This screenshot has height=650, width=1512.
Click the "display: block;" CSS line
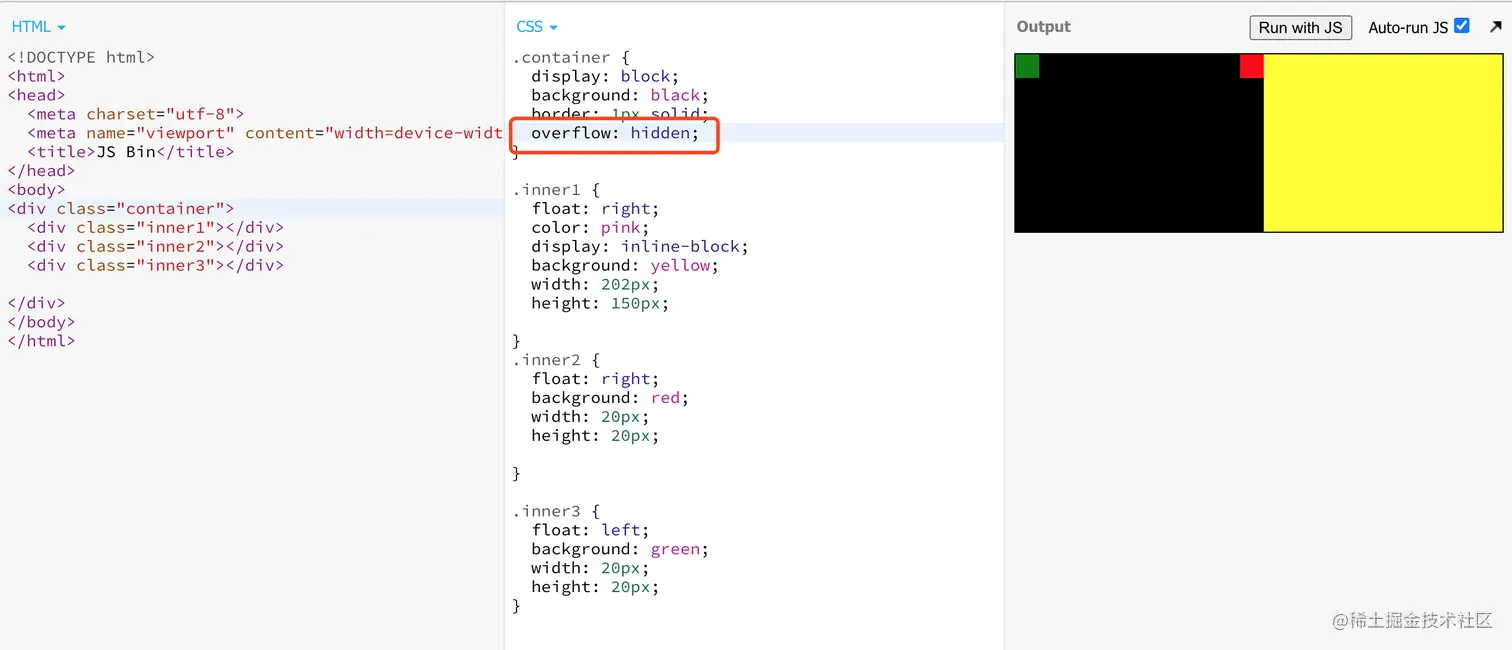pyautogui.click(x=605, y=76)
